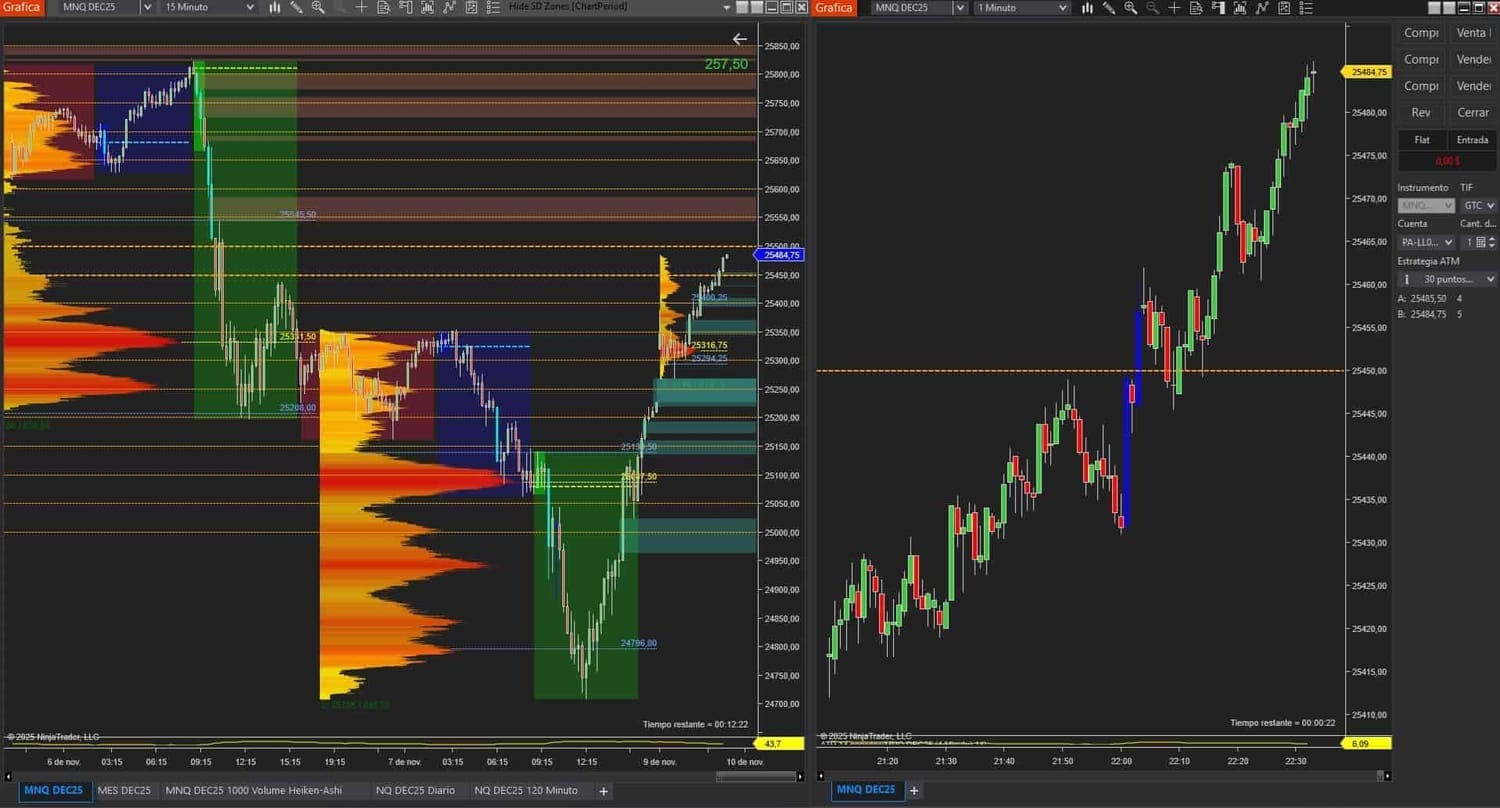The width and height of the screenshot is (1500, 808).
Task: Adjust the Cant. quantity stepper arrows
Action: click(x=1492, y=242)
